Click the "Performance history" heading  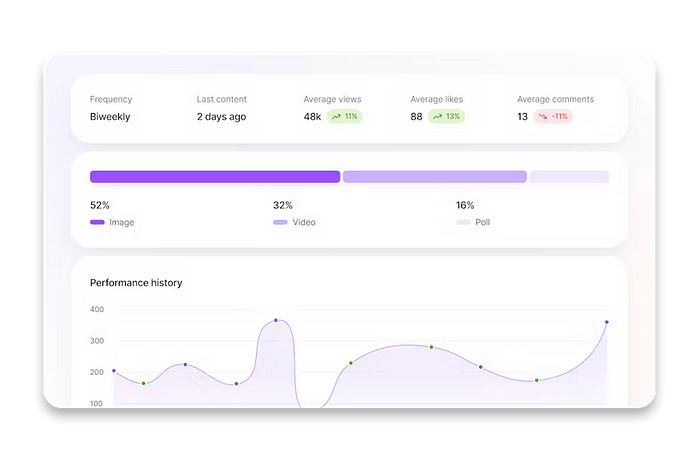(136, 283)
